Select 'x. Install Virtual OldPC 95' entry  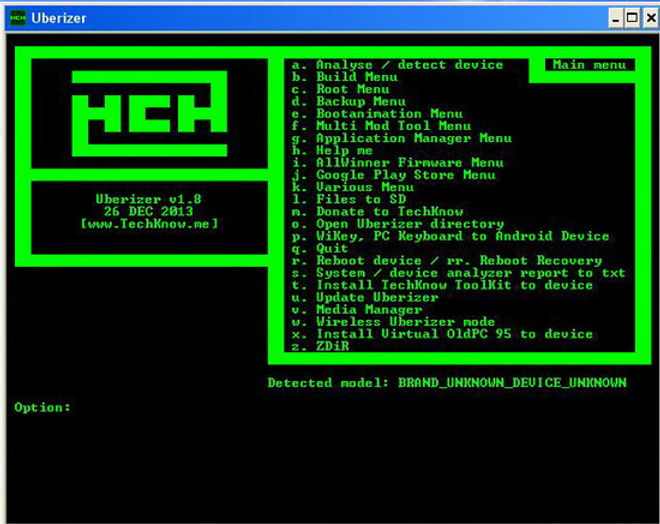[442, 334]
